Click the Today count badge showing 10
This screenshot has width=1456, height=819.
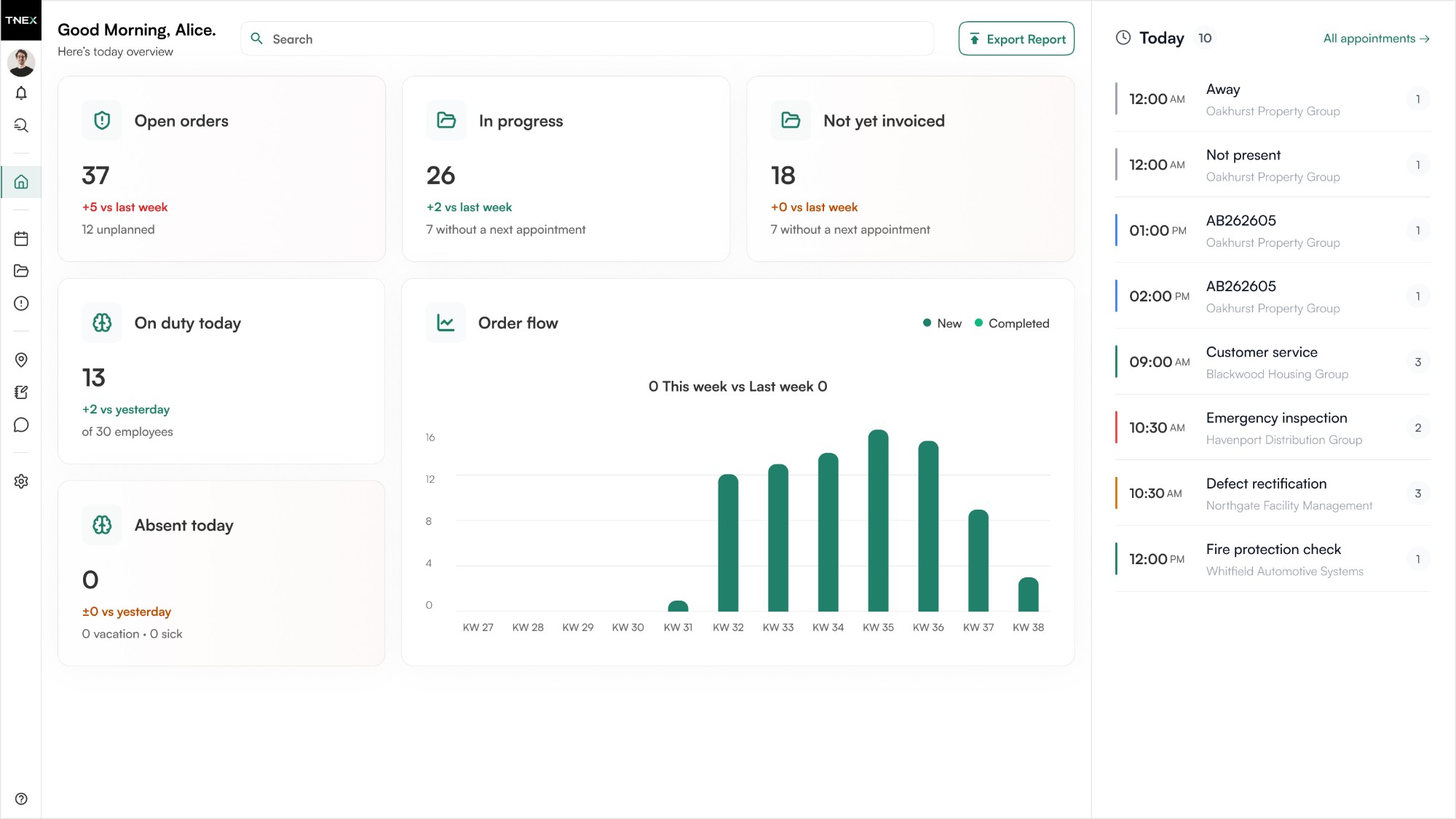tap(1205, 38)
